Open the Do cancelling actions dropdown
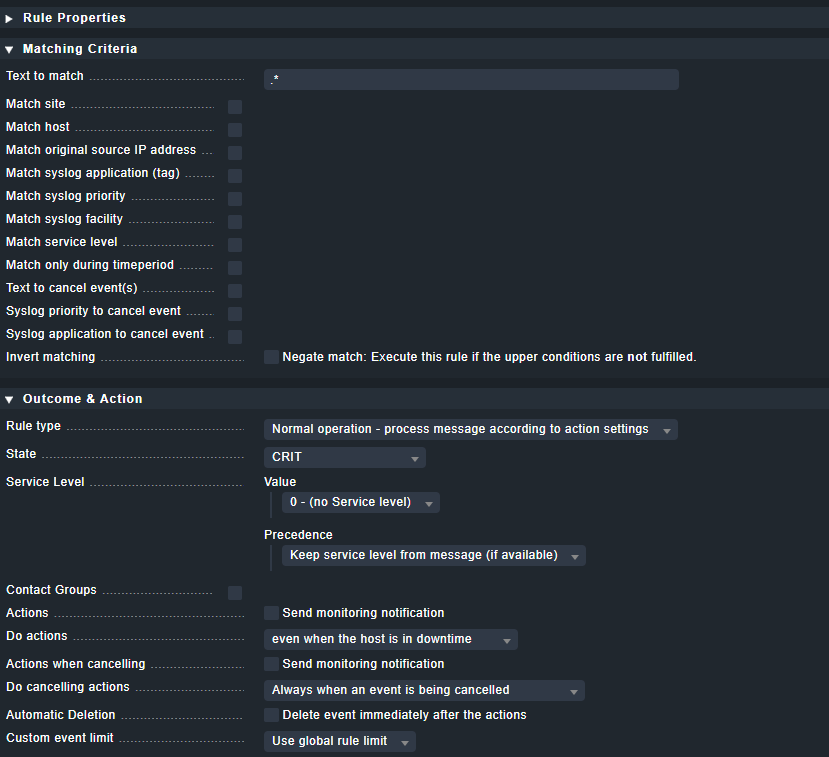The height and width of the screenshot is (757, 829). (424, 690)
